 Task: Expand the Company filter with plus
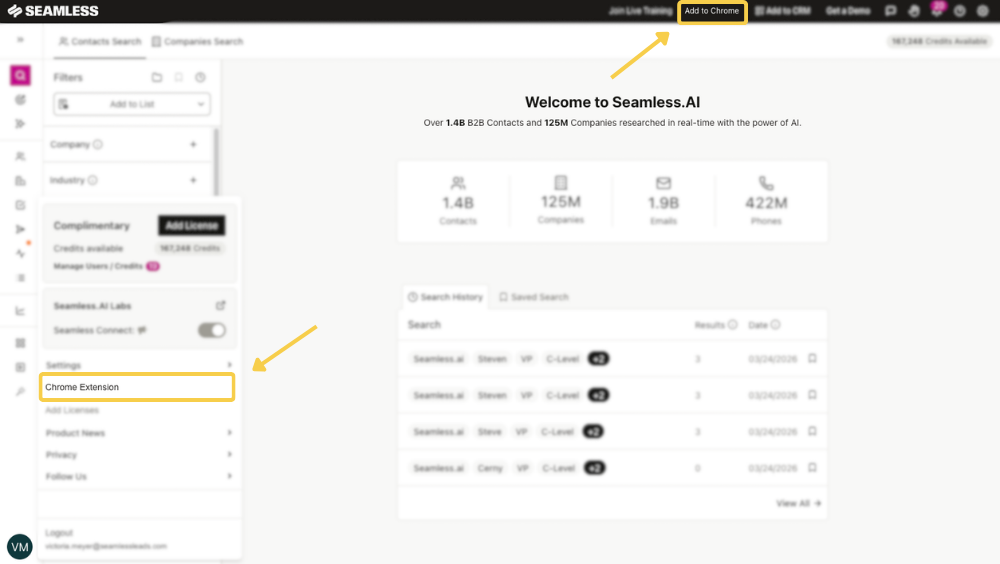(x=193, y=144)
